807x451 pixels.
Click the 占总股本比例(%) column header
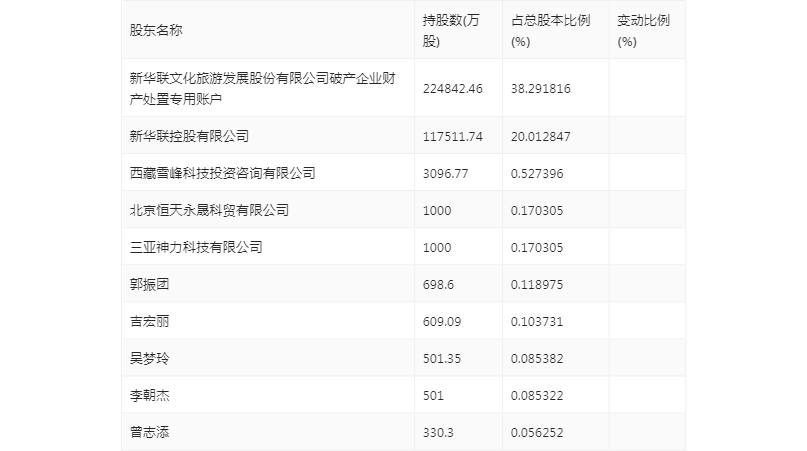click(550, 30)
